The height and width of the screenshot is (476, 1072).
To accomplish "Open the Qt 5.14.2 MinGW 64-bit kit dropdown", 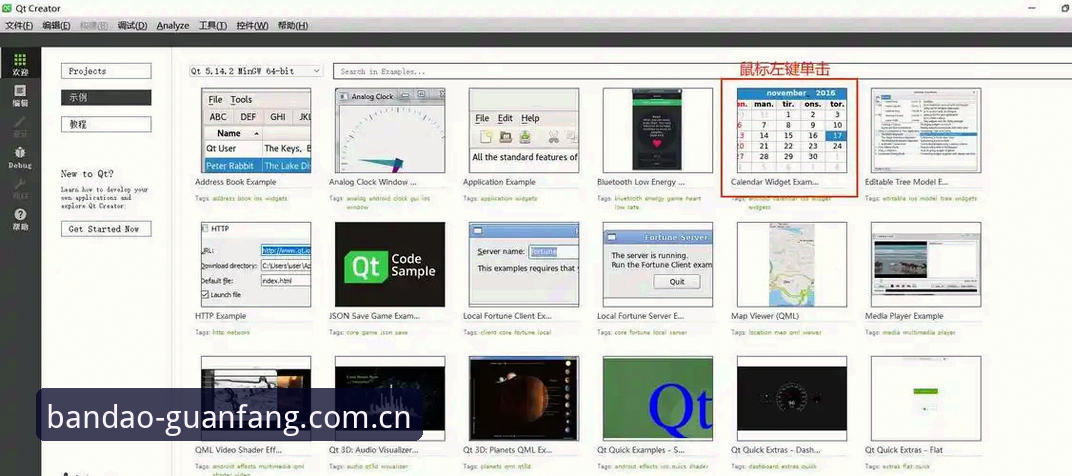I will click(x=256, y=71).
